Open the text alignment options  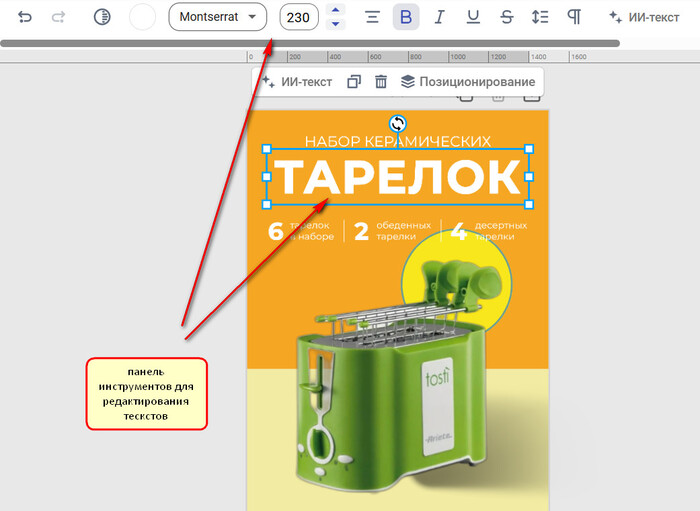coord(372,17)
